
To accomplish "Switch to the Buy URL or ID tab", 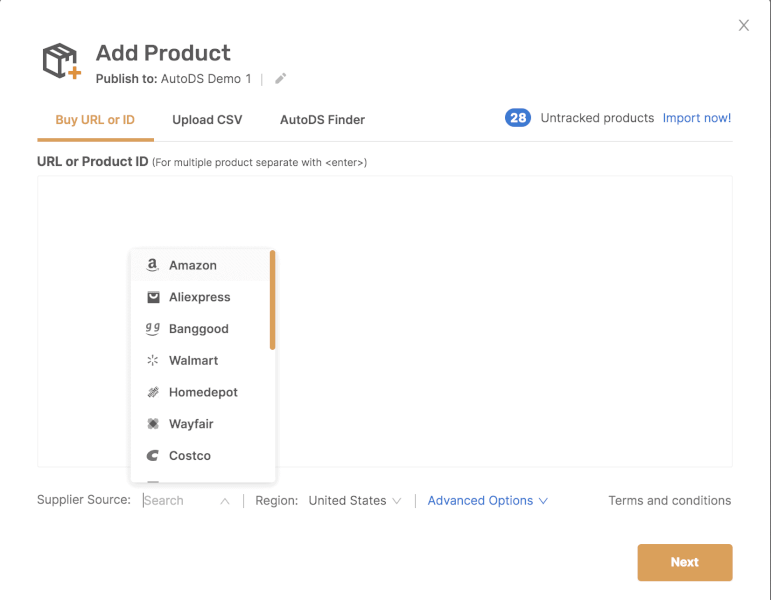I will pyautogui.click(x=95, y=120).
